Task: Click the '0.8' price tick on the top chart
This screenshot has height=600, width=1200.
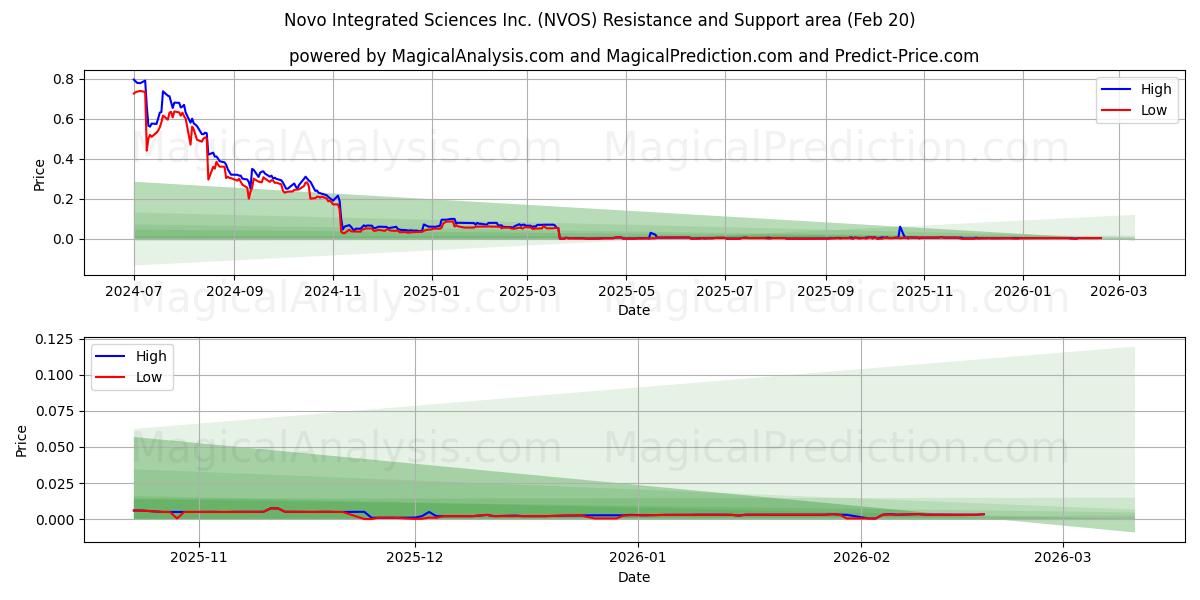Action: point(65,79)
